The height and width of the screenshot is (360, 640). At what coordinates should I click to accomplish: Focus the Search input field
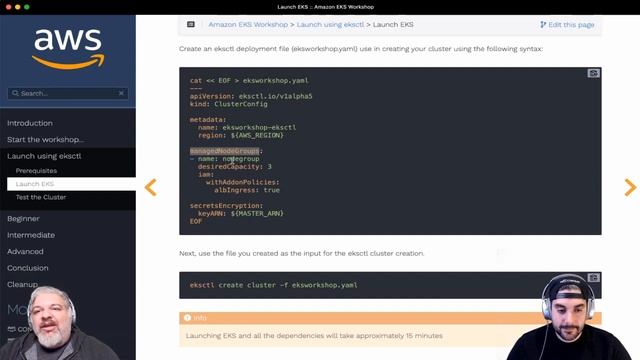68,93
